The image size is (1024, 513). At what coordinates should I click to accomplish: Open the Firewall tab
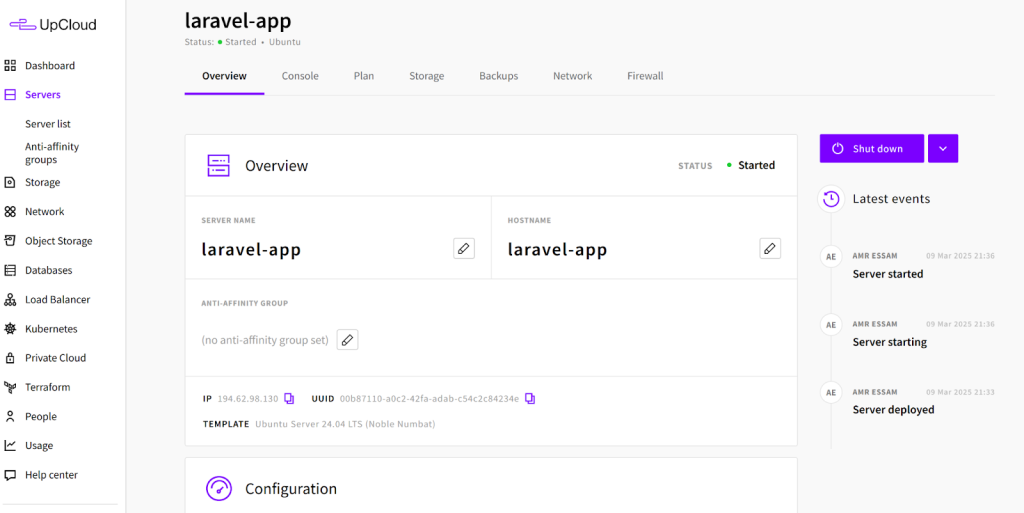[645, 76]
